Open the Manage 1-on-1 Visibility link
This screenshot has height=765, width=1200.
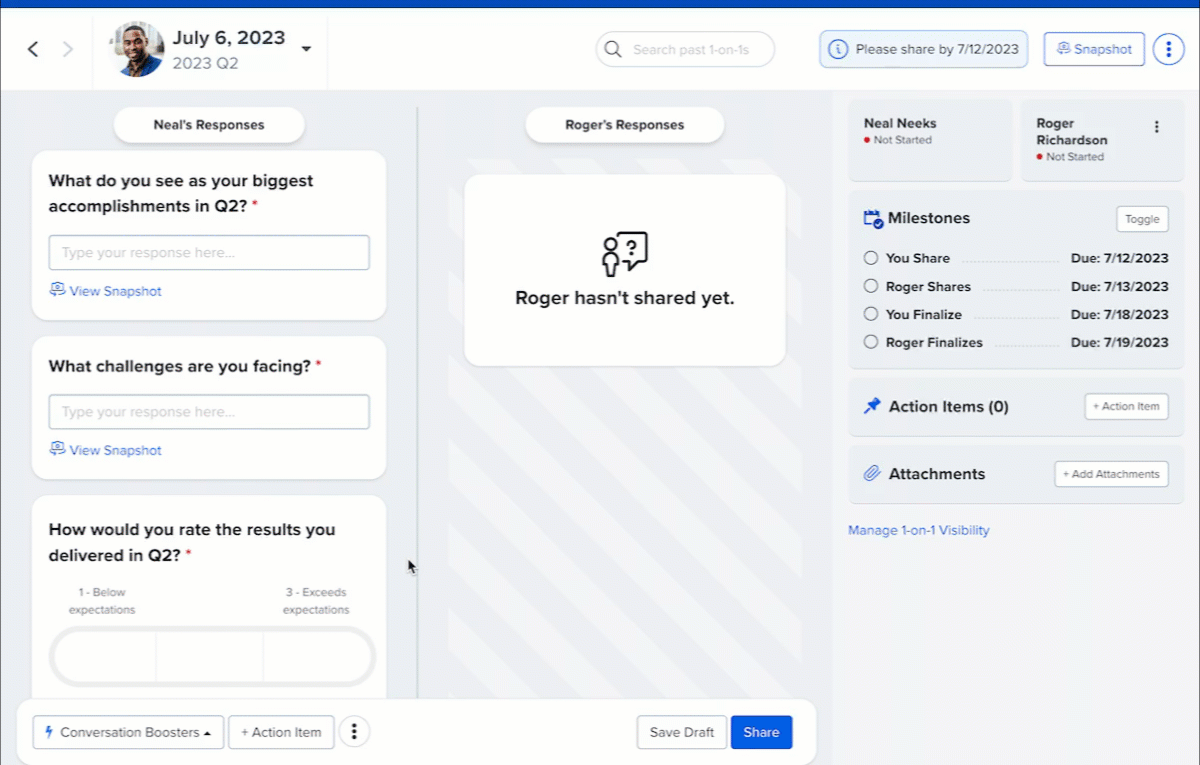click(x=919, y=530)
